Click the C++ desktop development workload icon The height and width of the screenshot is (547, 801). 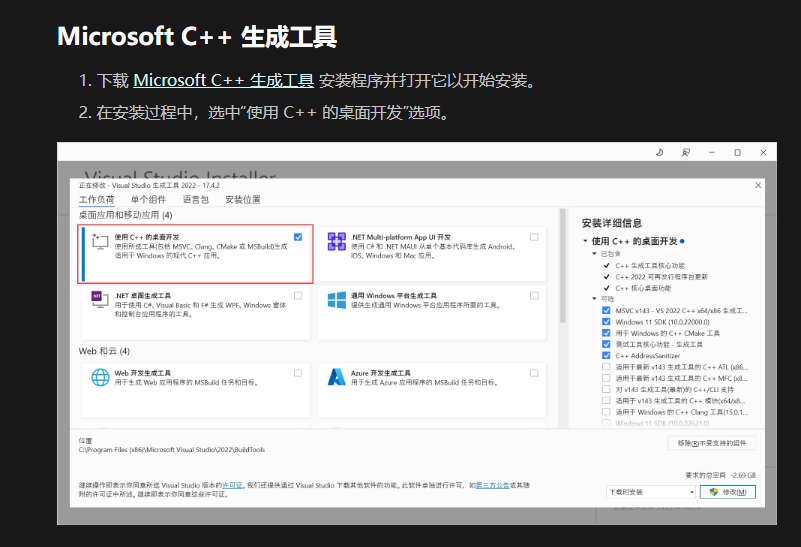tap(100, 241)
